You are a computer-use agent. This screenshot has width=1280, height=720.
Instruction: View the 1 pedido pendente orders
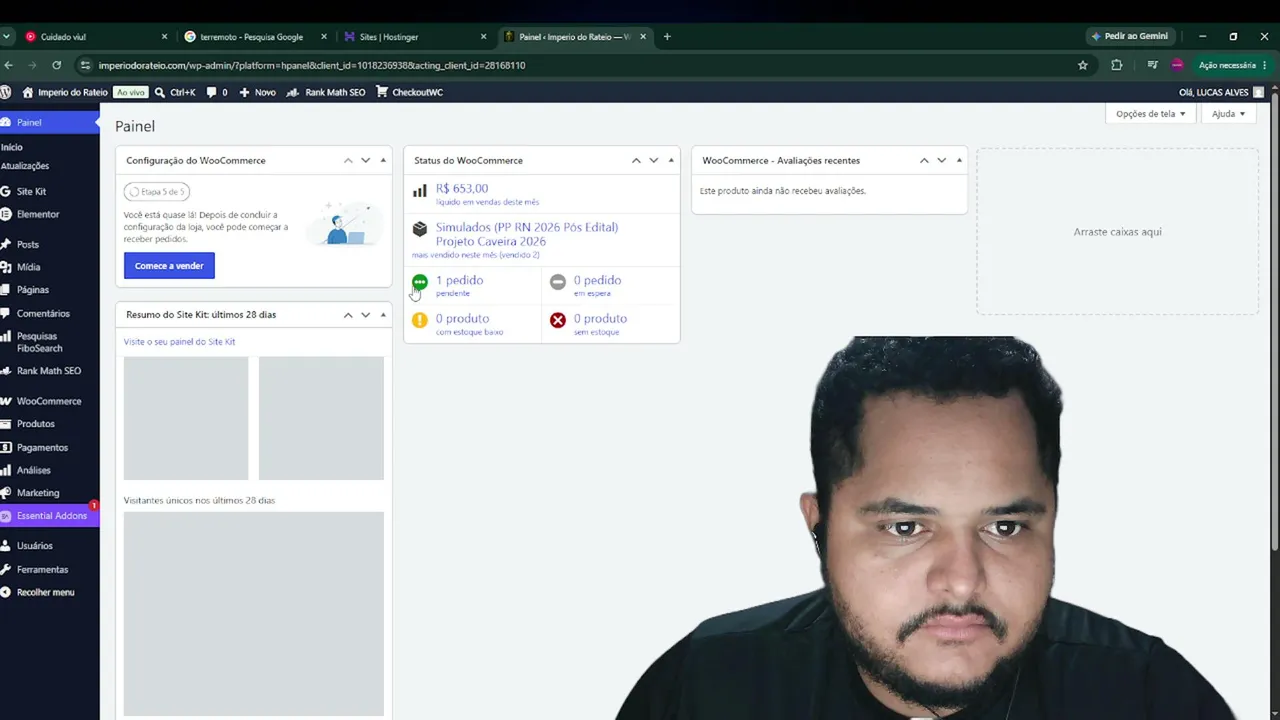472,286
